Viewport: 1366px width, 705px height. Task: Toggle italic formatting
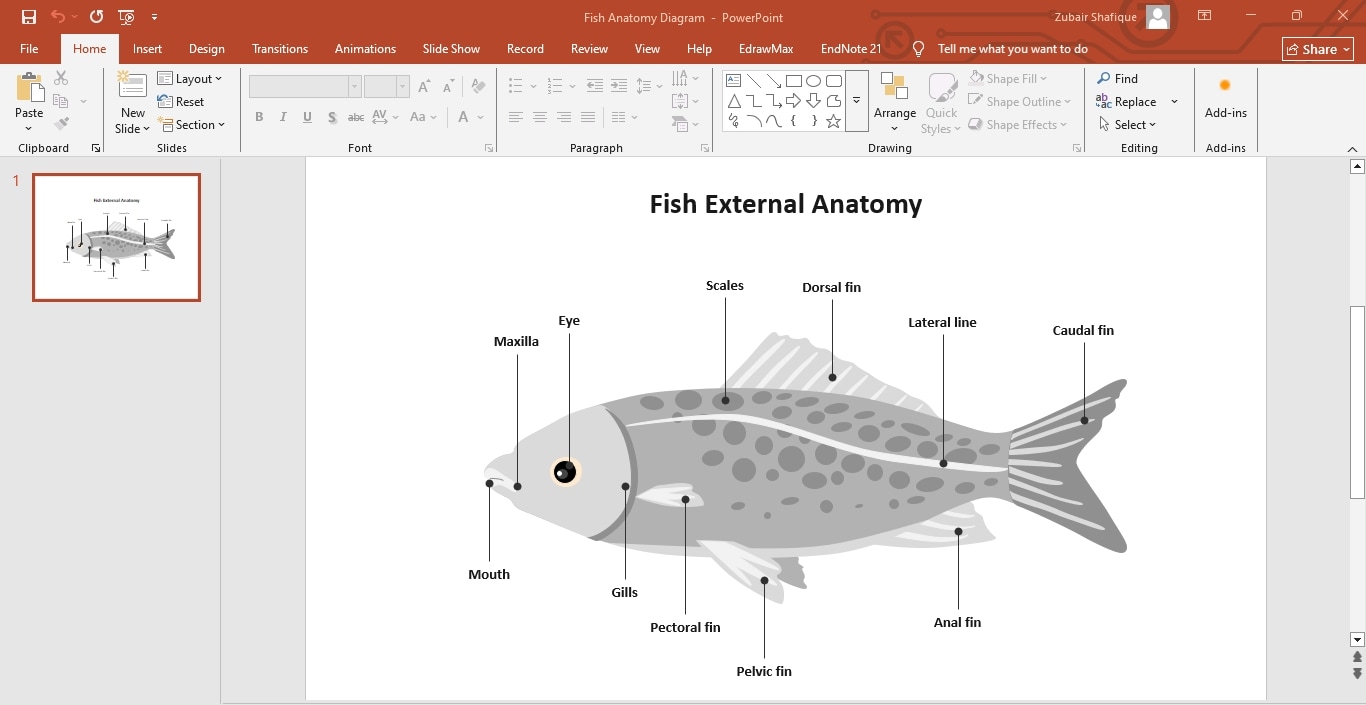point(282,117)
